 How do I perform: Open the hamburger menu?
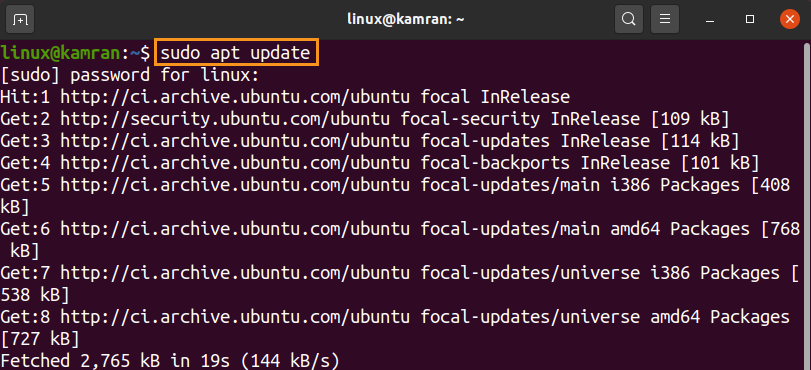(665, 20)
